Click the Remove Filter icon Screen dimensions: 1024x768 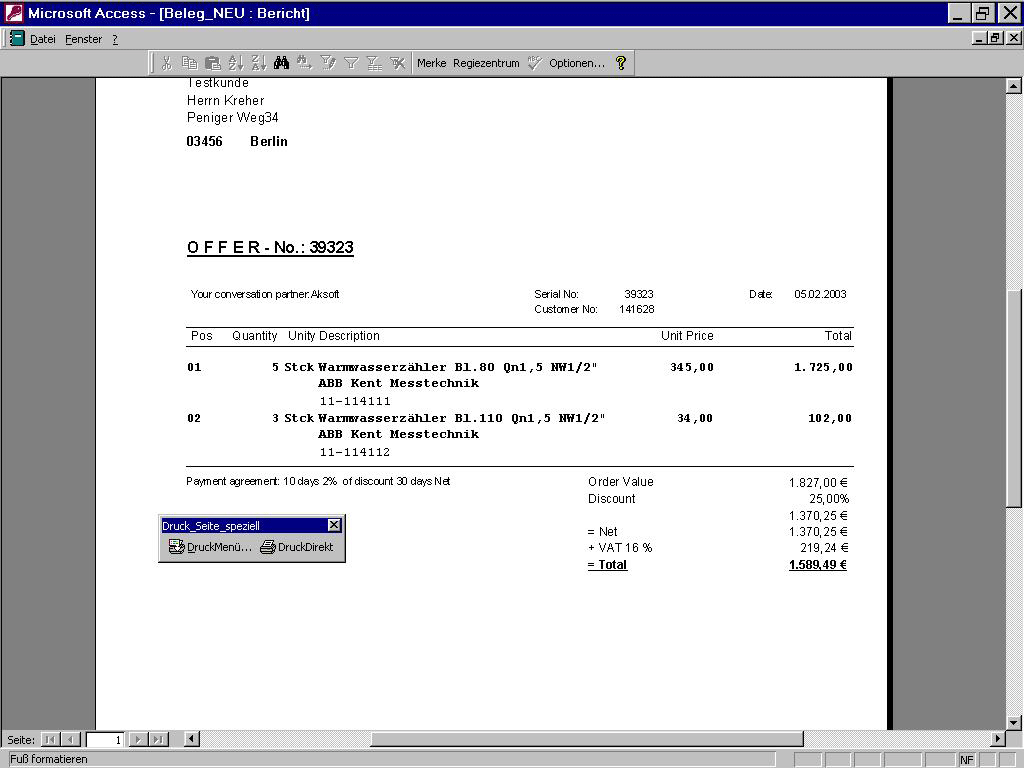pos(397,63)
